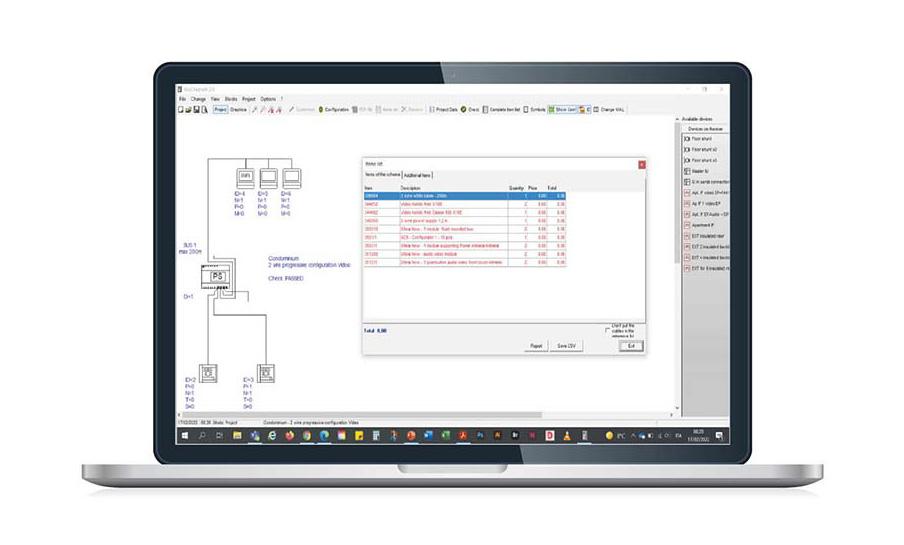Collapse the Available devices panel
The width and height of the screenshot is (904, 545).
(681, 118)
